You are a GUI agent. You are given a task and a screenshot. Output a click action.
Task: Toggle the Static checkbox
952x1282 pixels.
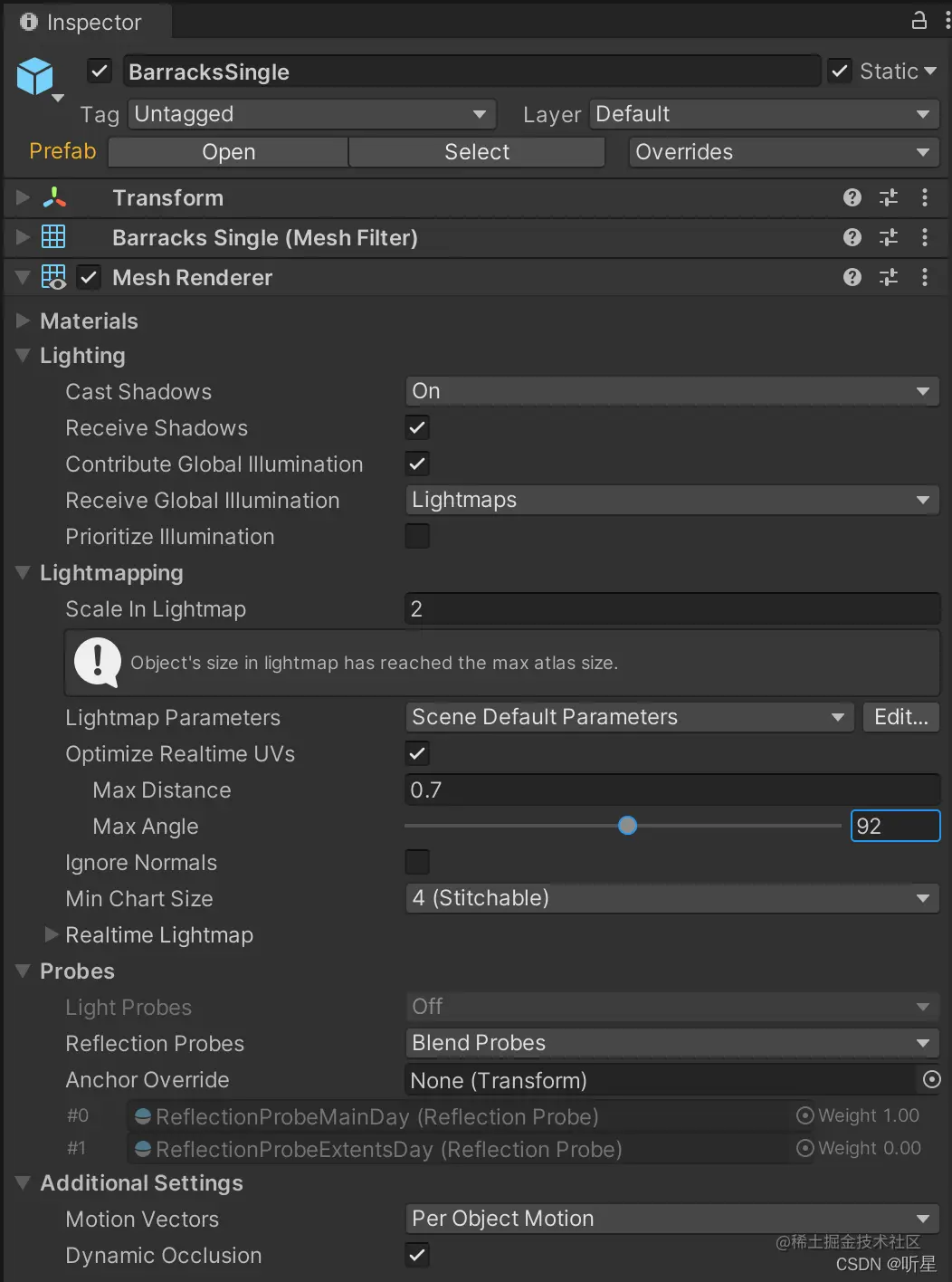839,71
